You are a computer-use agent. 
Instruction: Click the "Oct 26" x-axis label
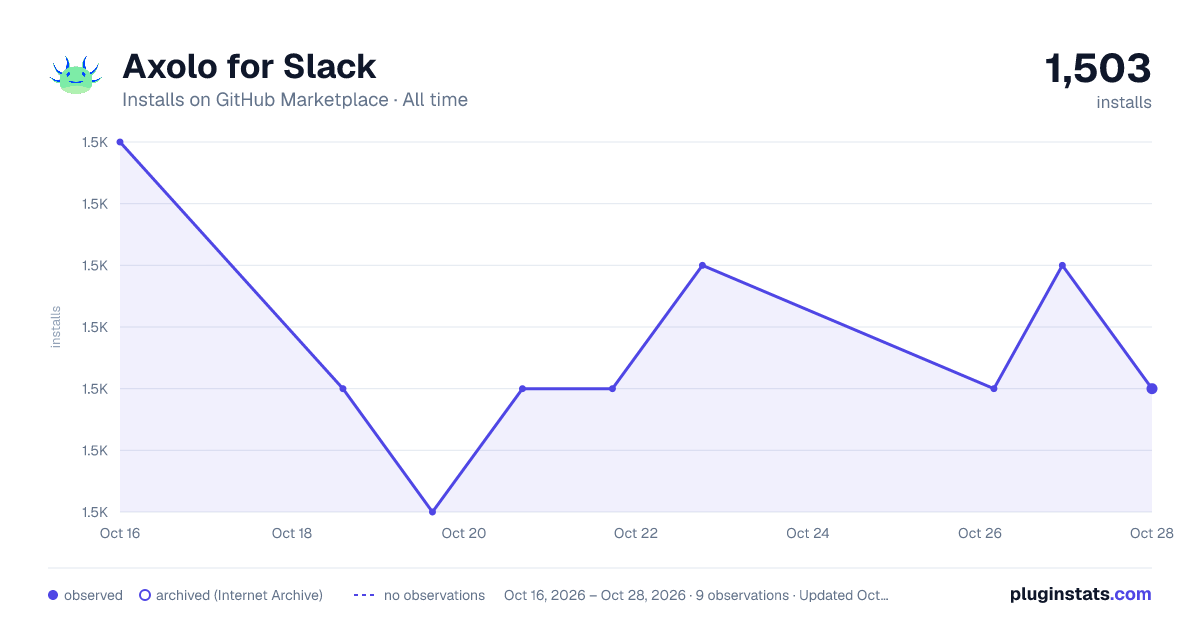980,533
